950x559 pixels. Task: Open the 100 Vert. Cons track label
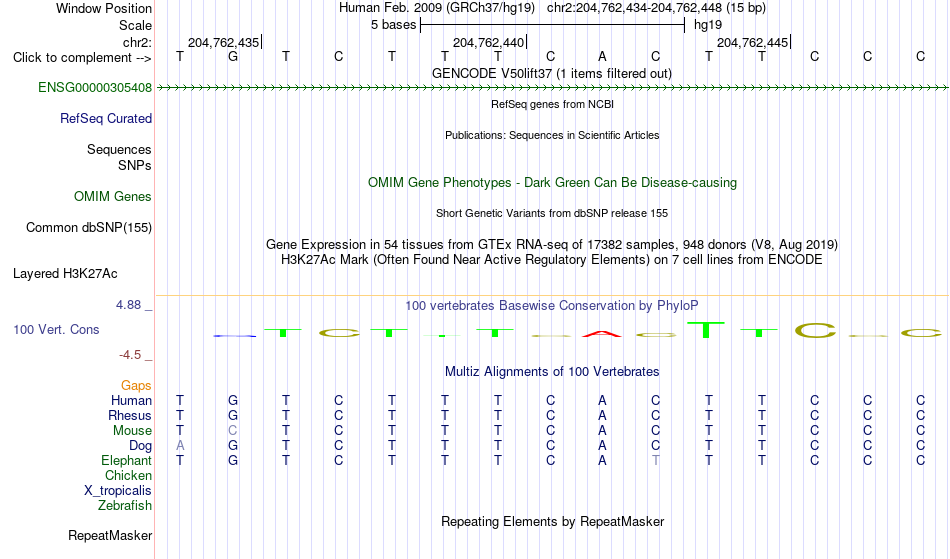pos(56,329)
